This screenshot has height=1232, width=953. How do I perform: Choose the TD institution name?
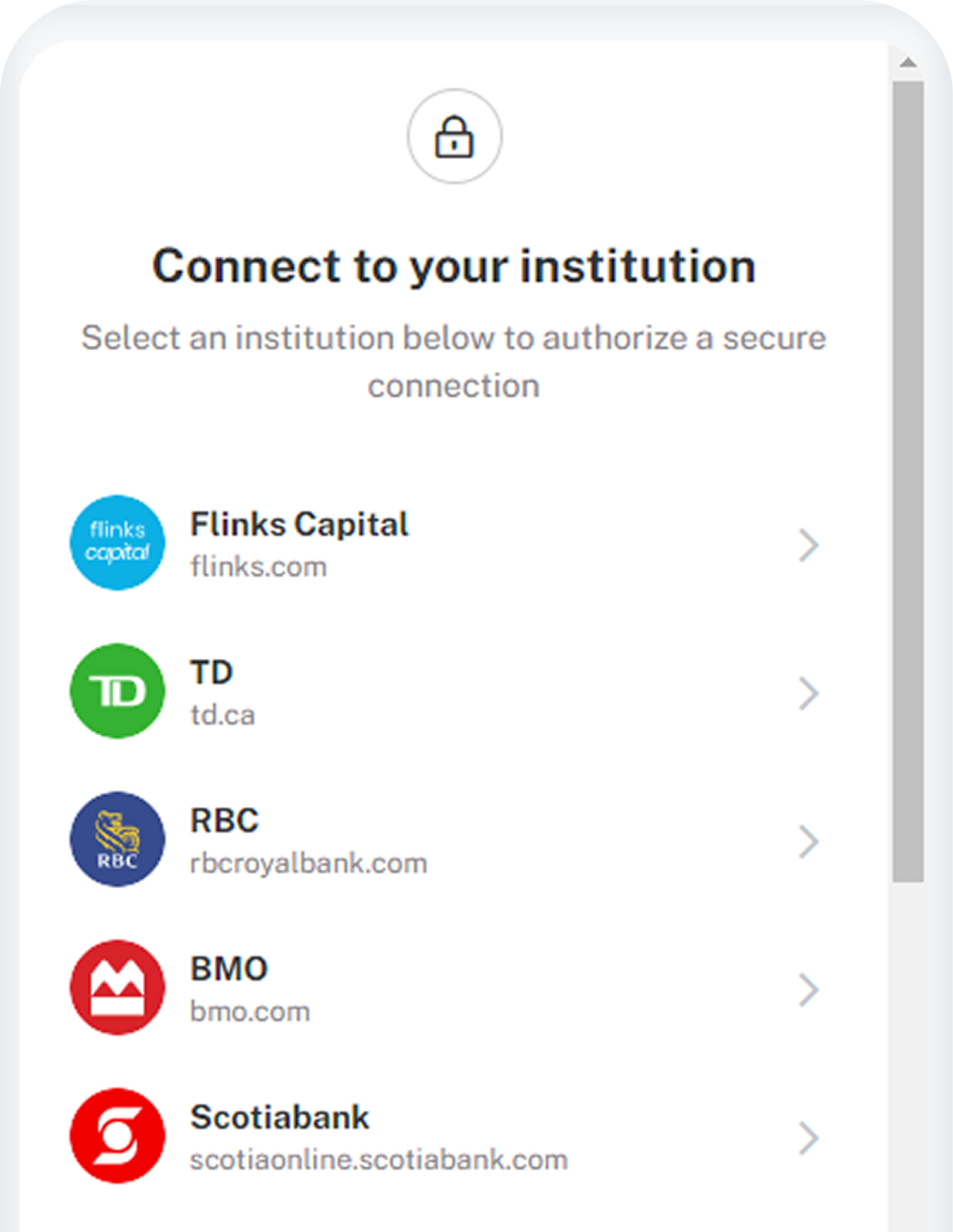pos(211,673)
